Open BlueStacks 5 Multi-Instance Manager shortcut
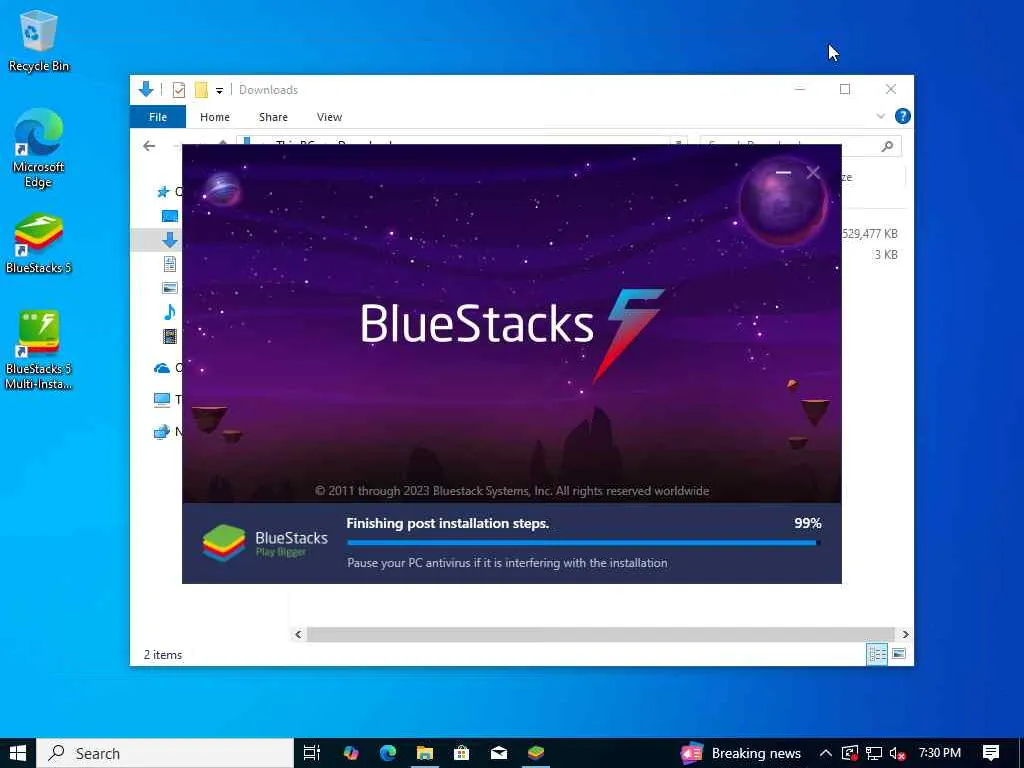 pos(39,350)
